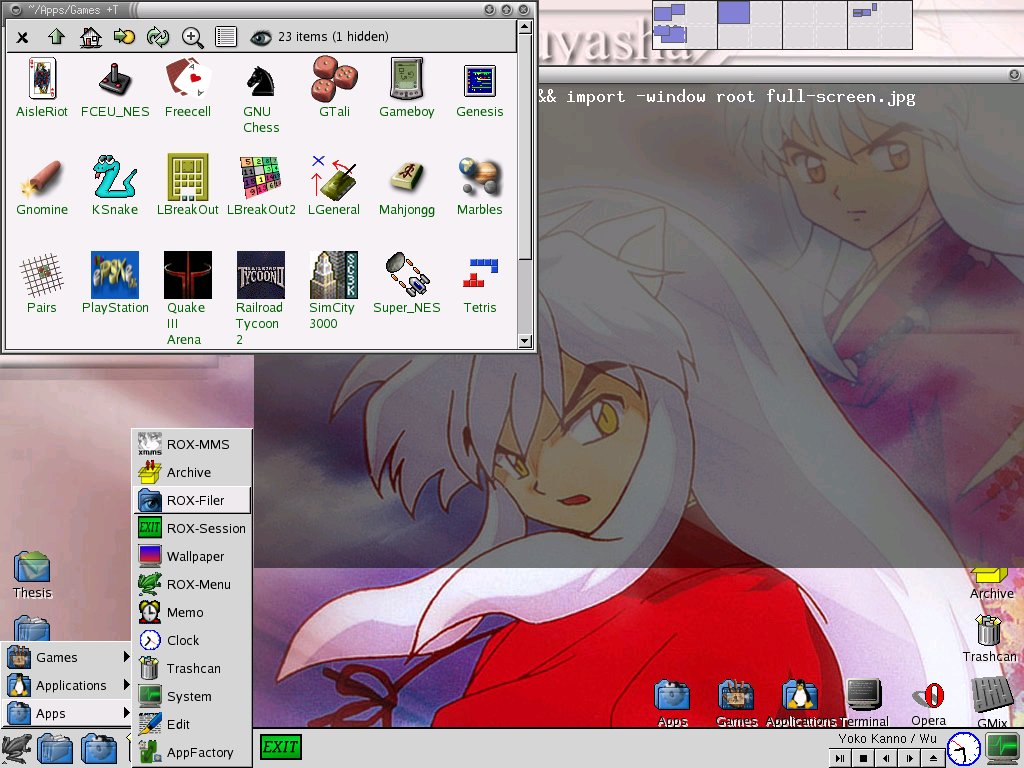Expand the Apps submenu entry
Viewport: 1024px width, 768px height.
point(67,713)
